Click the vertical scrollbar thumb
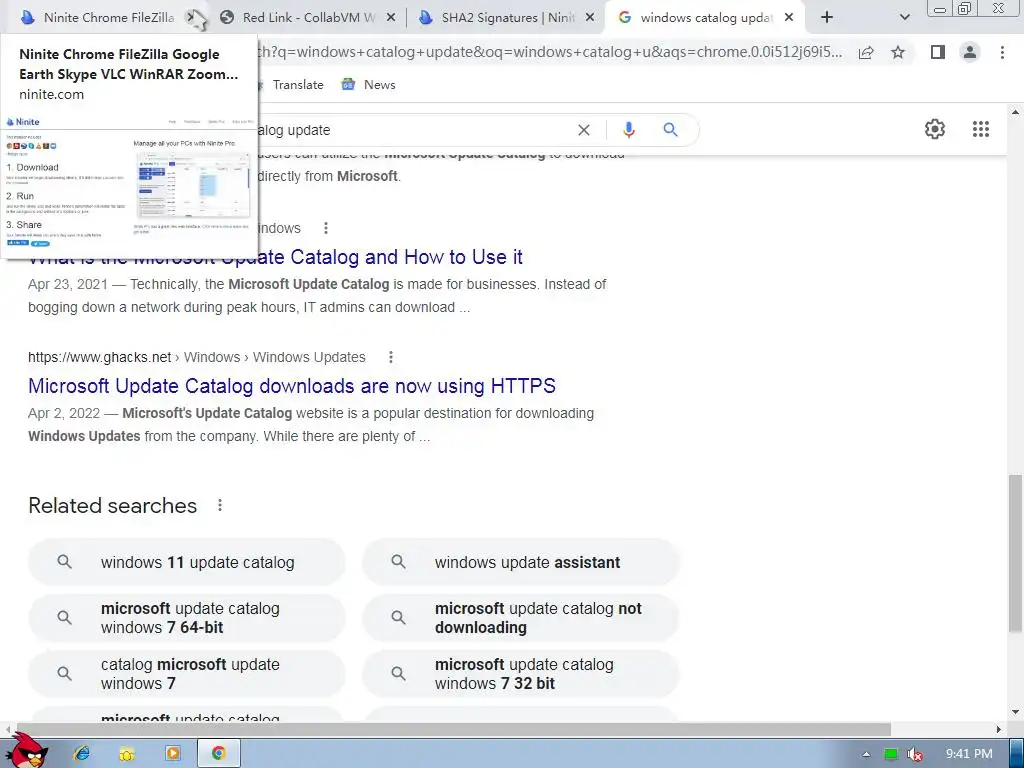 click(1015, 554)
